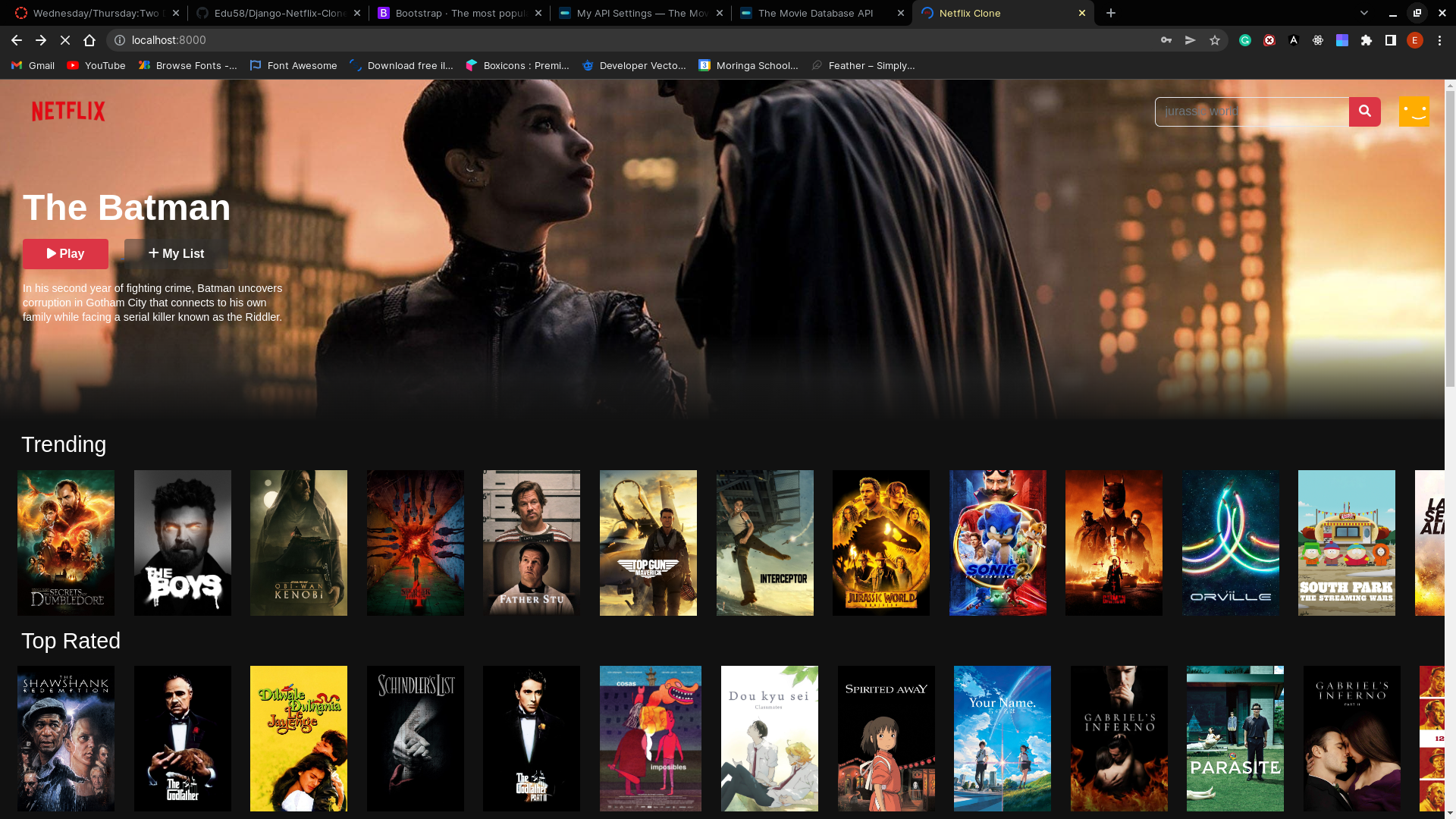The image size is (1456, 819).
Task: Switch to The Movie Database API tab
Action: point(815,13)
